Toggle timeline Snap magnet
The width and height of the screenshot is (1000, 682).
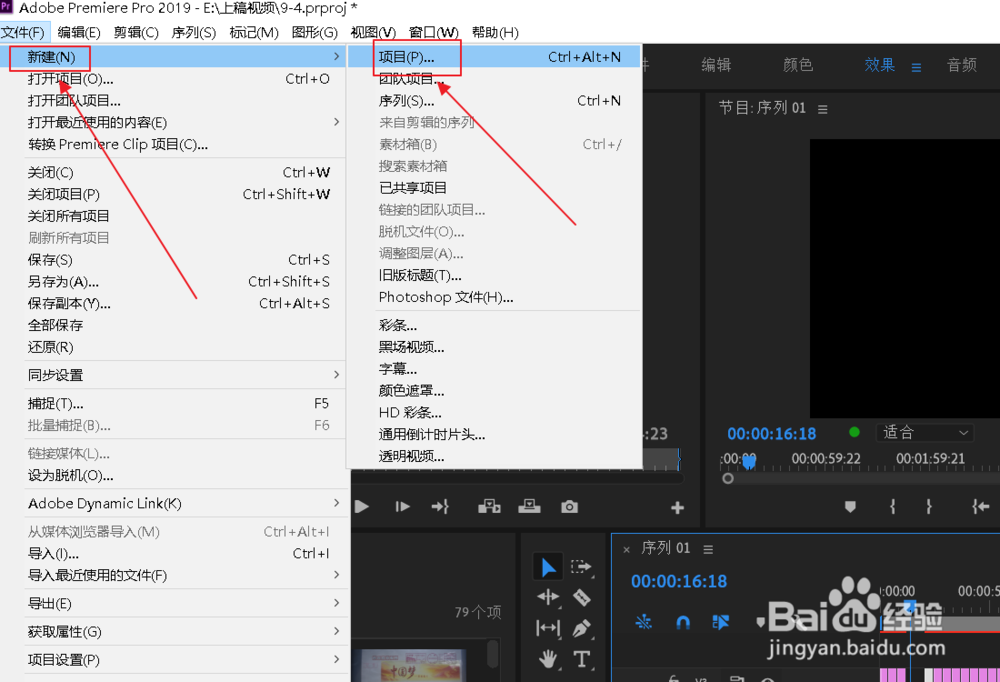[682, 621]
